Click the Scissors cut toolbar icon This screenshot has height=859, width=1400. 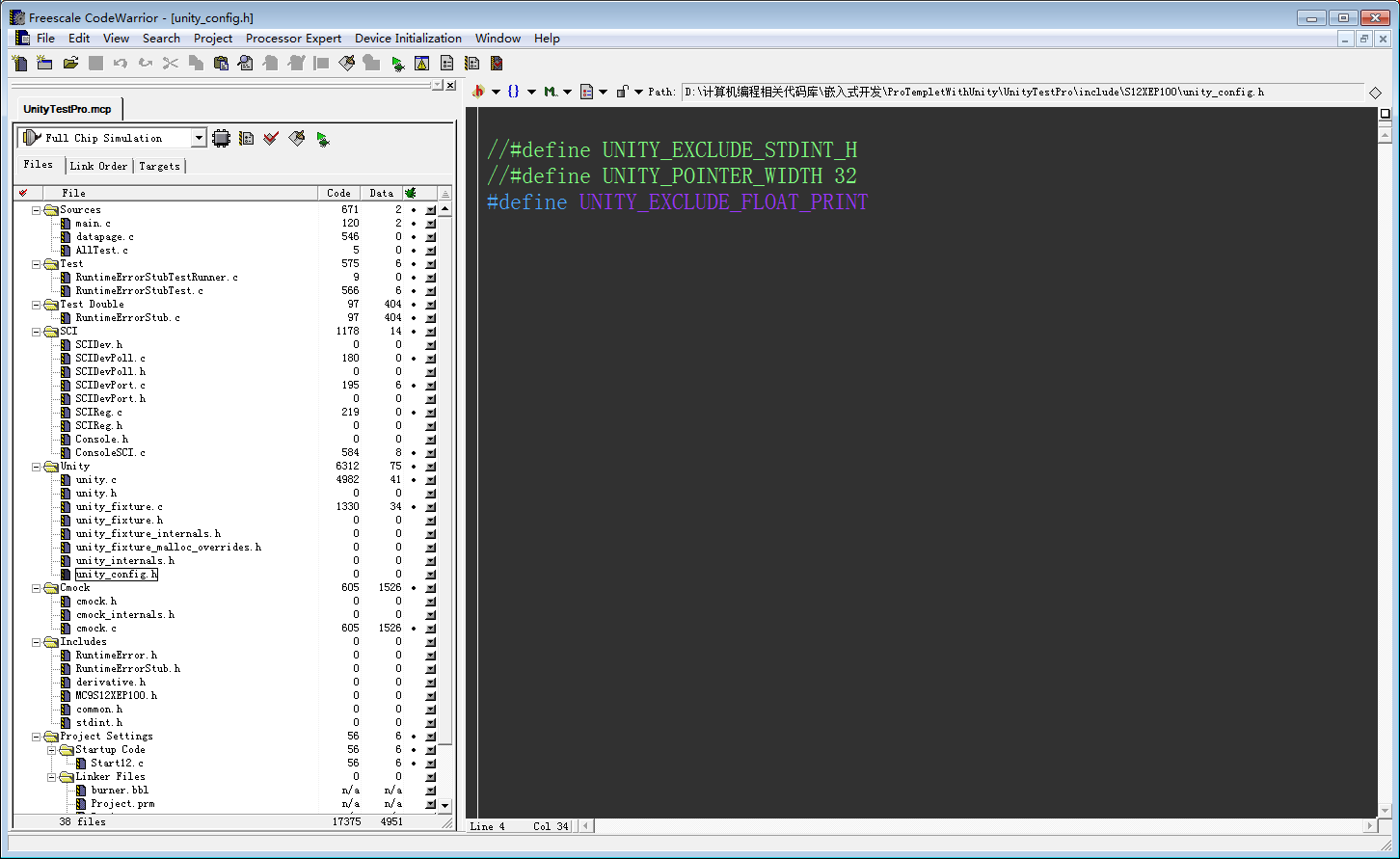[x=171, y=64]
